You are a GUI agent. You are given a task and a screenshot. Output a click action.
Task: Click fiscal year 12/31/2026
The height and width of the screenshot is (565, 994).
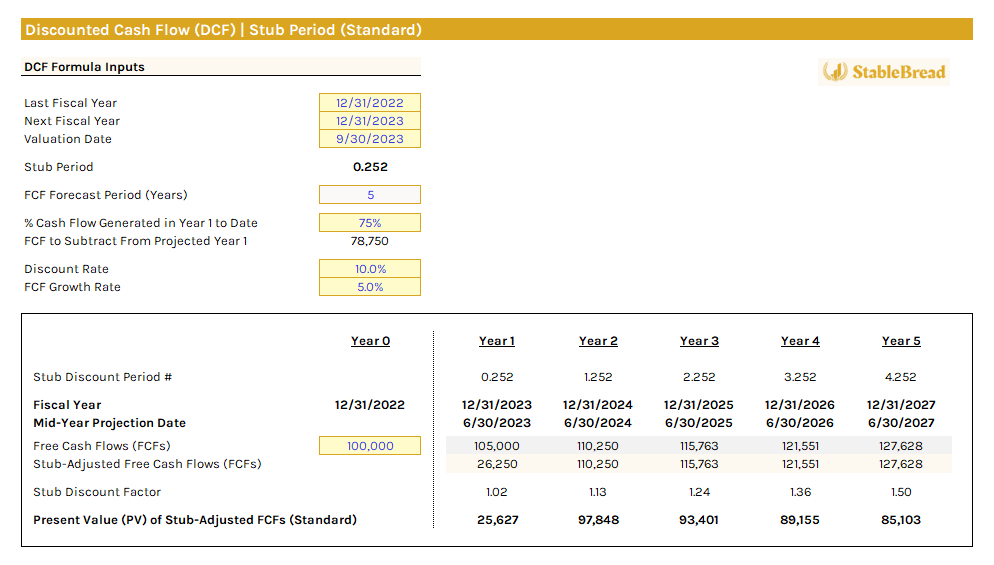[799, 405]
